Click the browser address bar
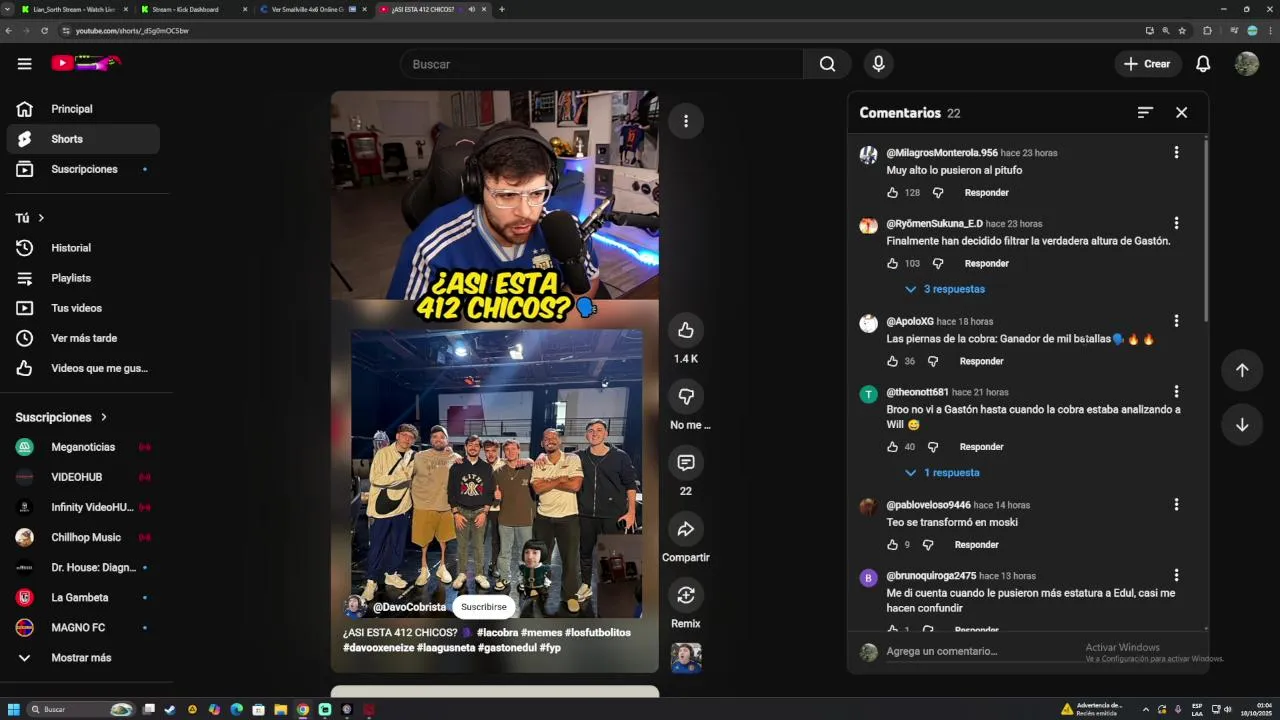This screenshot has height=720, width=1280. pyautogui.click(x=600, y=31)
